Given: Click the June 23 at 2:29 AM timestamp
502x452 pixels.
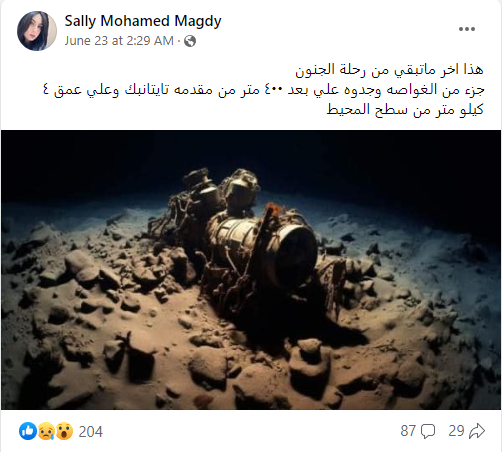Looking at the screenshot, I should pyautogui.click(x=119, y=41).
